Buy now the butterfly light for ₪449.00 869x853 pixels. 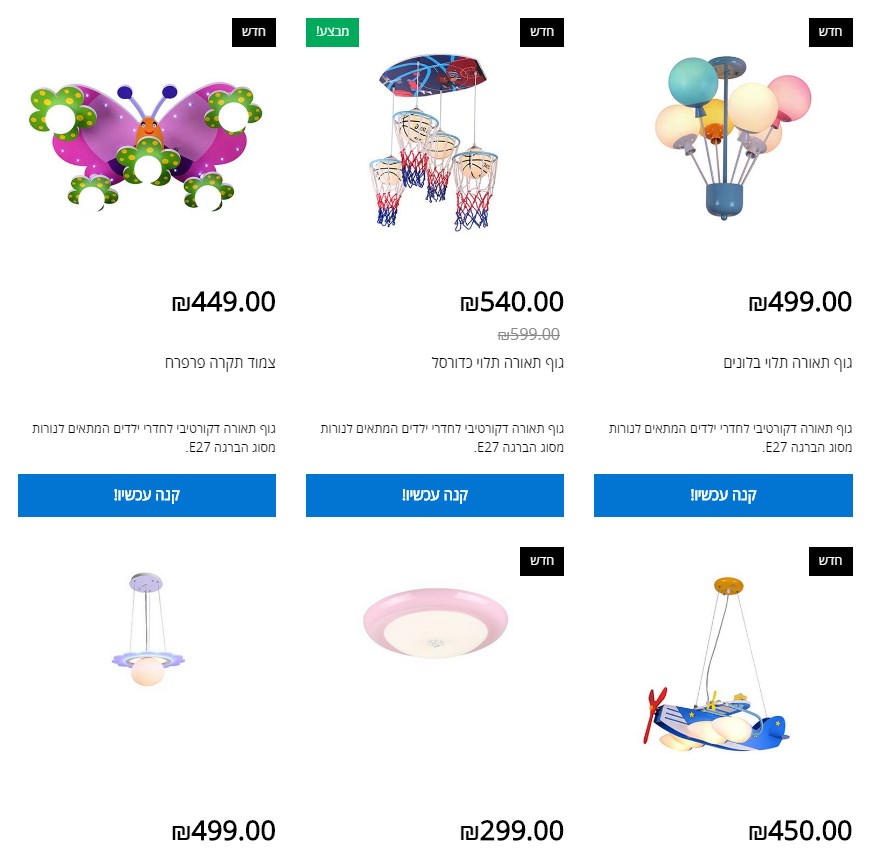pyautogui.click(x=147, y=495)
